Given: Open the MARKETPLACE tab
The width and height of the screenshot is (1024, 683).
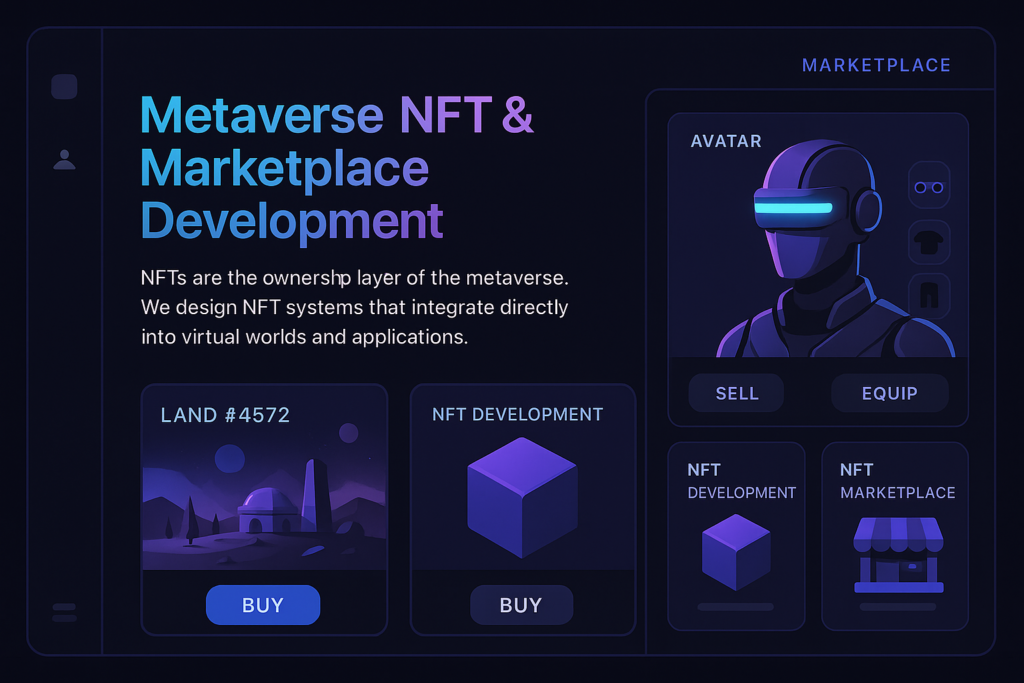Looking at the screenshot, I should [x=876, y=66].
